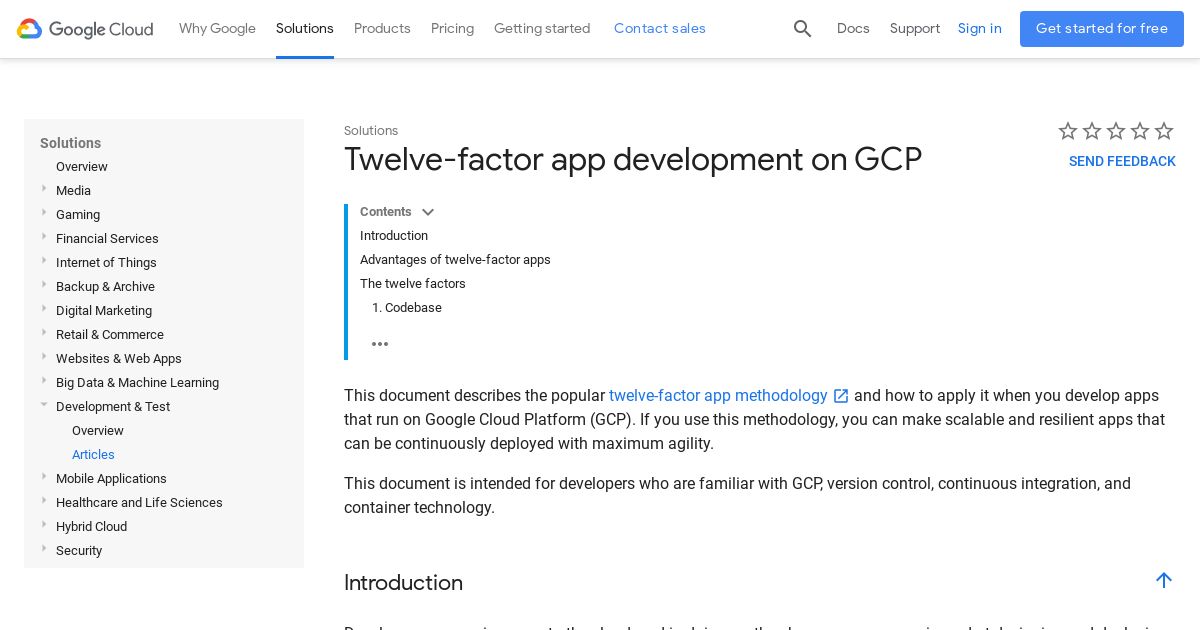Expand the Financial Services arrow
Viewport: 1200px width, 630px height.
pyautogui.click(x=44, y=237)
